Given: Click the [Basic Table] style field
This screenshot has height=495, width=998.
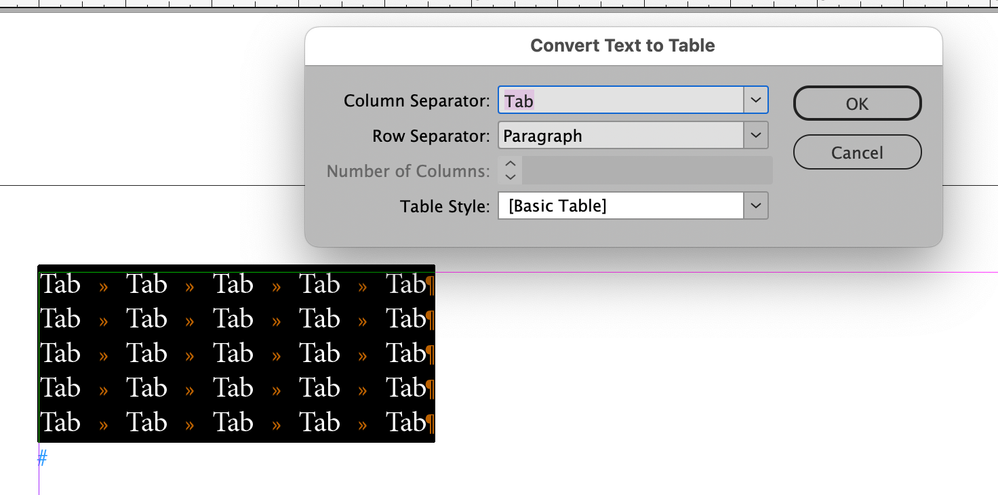Looking at the screenshot, I should (x=620, y=206).
